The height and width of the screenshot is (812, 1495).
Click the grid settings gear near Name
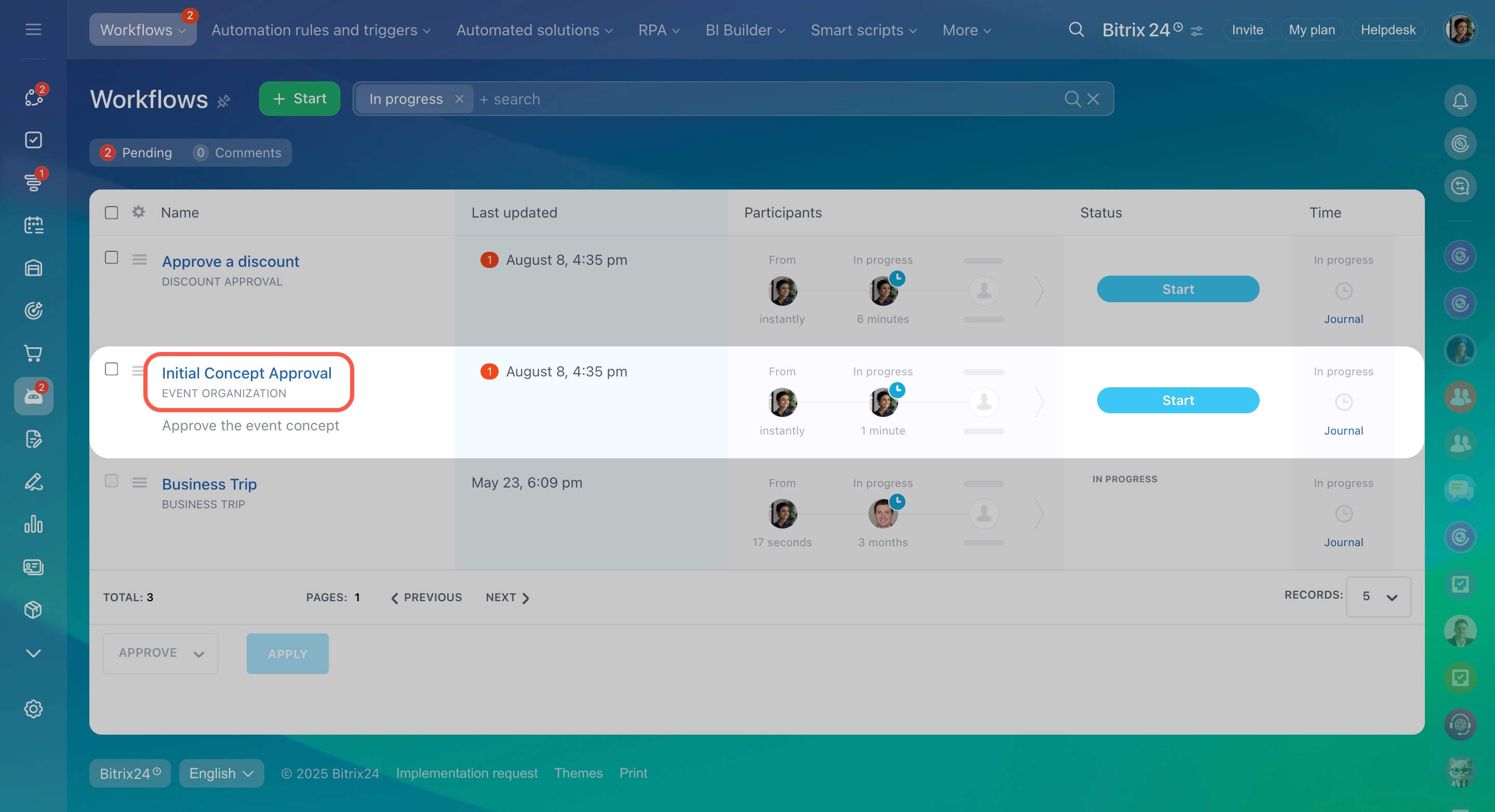[x=138, y=212]
